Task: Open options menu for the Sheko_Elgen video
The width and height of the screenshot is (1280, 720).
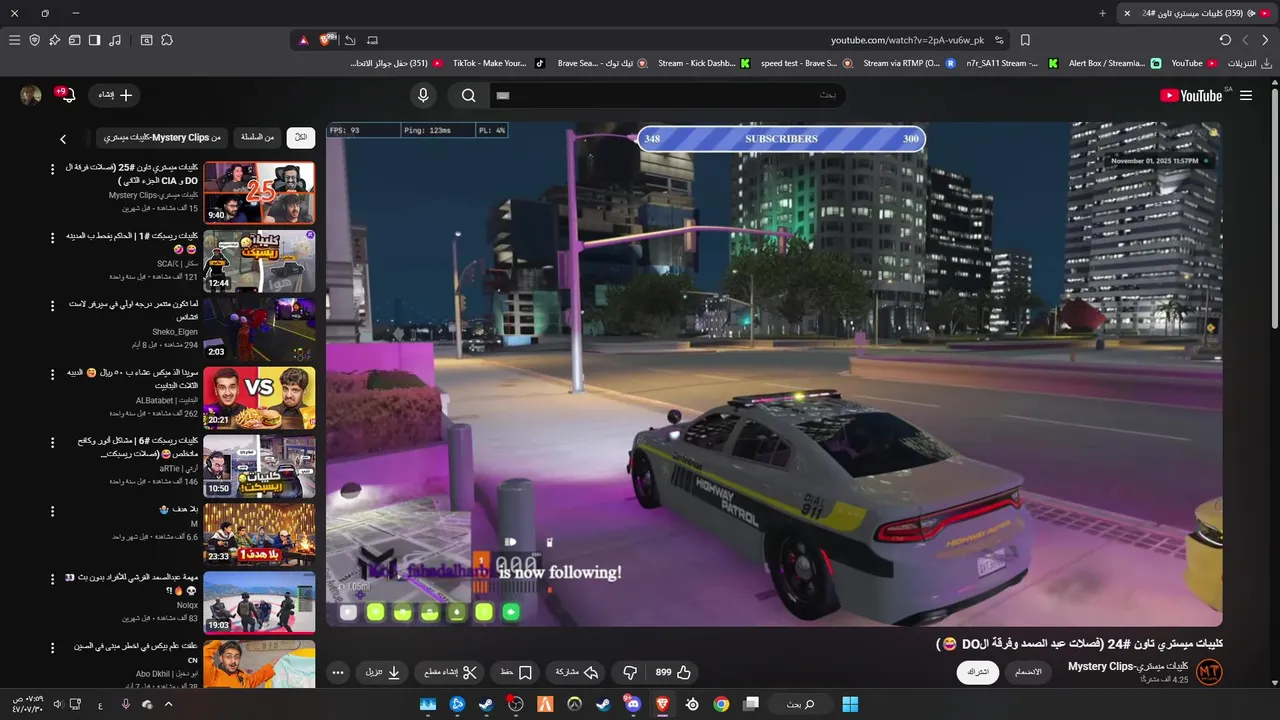Action: [53, 306]
